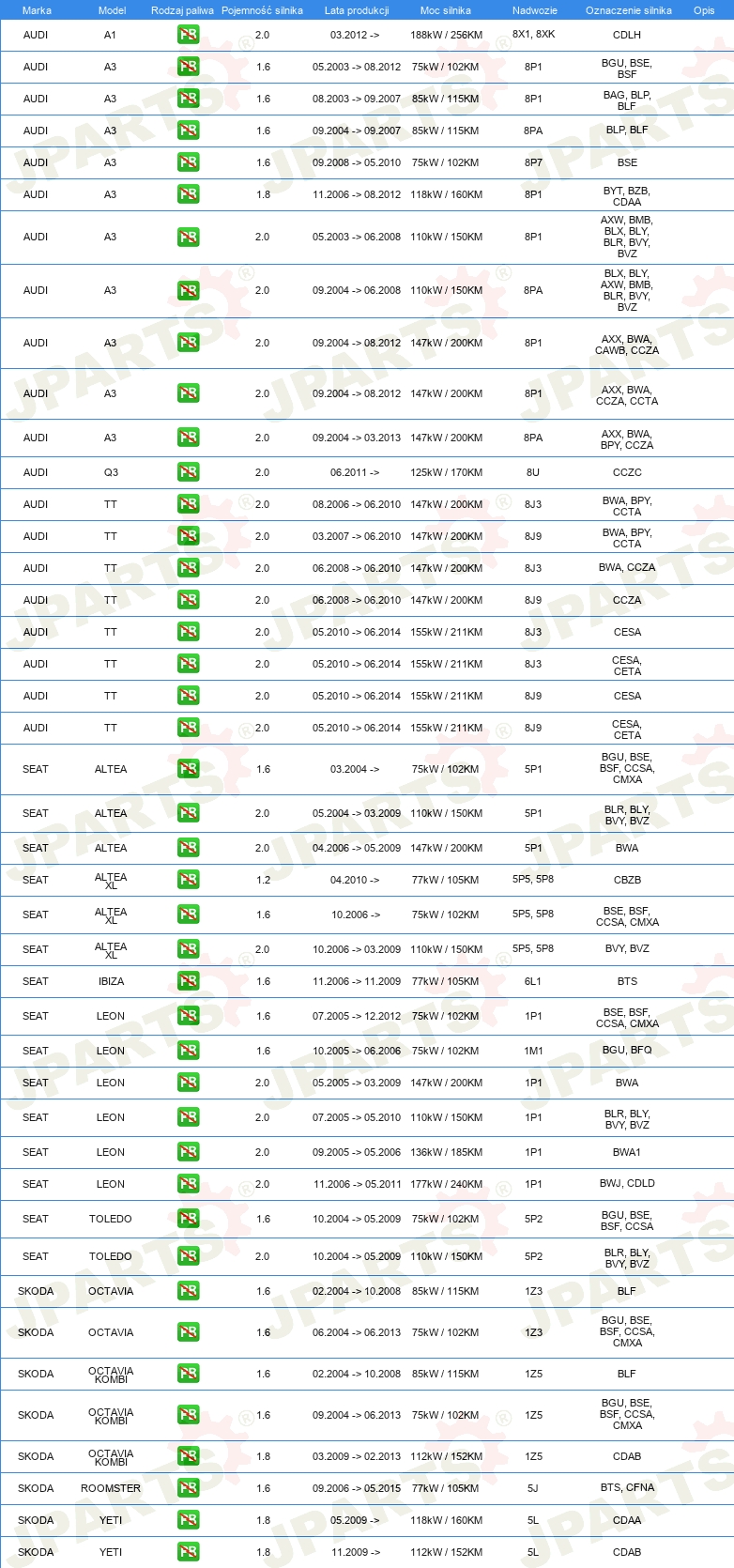This screenshot has height=1568, width=734.
Task: Select the engine codes BWJ, CDLD
Action: pos(627,1184)
